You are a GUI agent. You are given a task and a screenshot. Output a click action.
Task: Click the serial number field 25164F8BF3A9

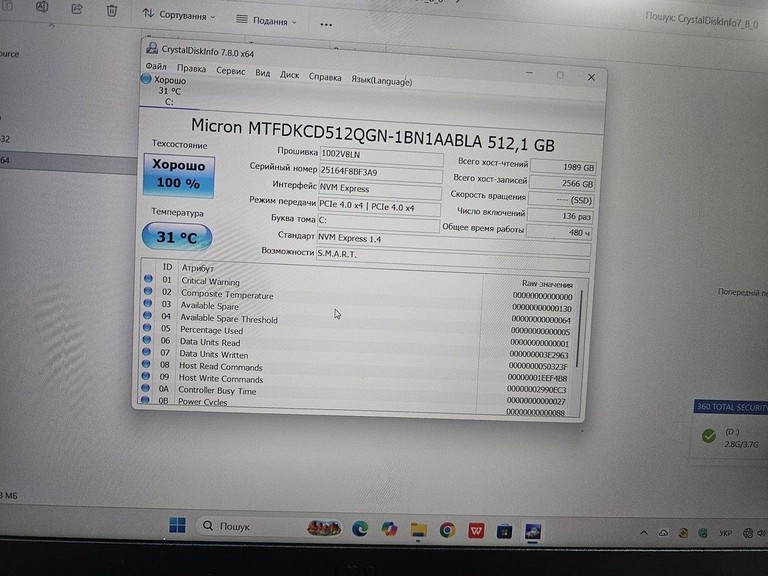pos(381,173)
